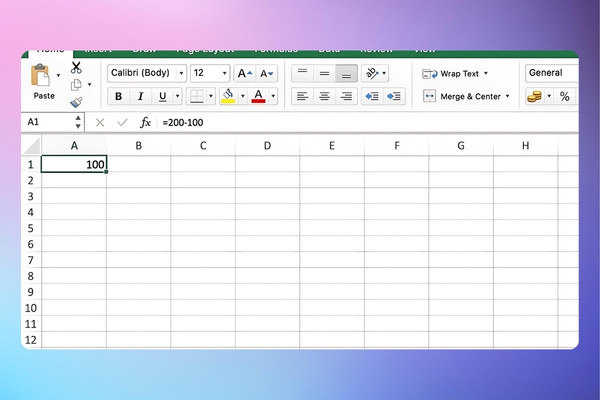
Task: Open General number format dropdown
Action: coord(552,73)
